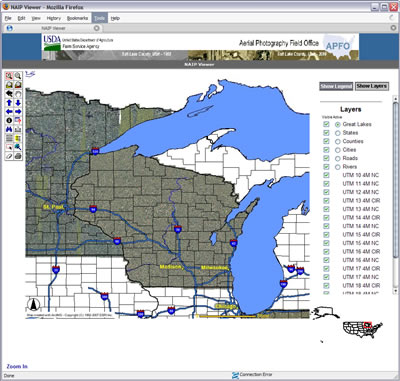Select the Zoom Out magnifier tool
The height and width of the screenshot is (381, 400).
point(18,76)
